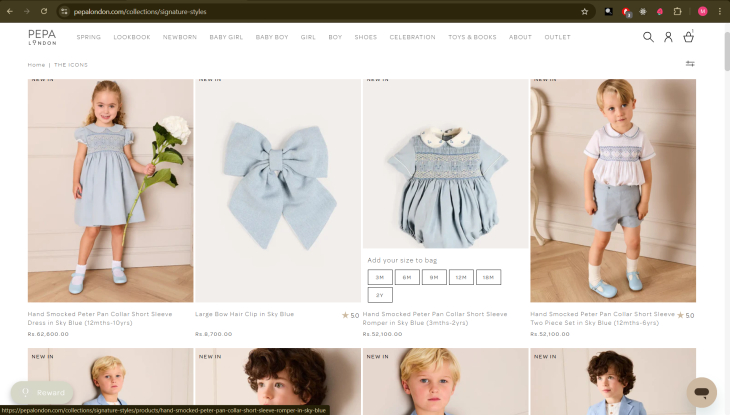Open the Rewards button
Image resolution: width=730 pixels, height=415 pixels.
42,393
